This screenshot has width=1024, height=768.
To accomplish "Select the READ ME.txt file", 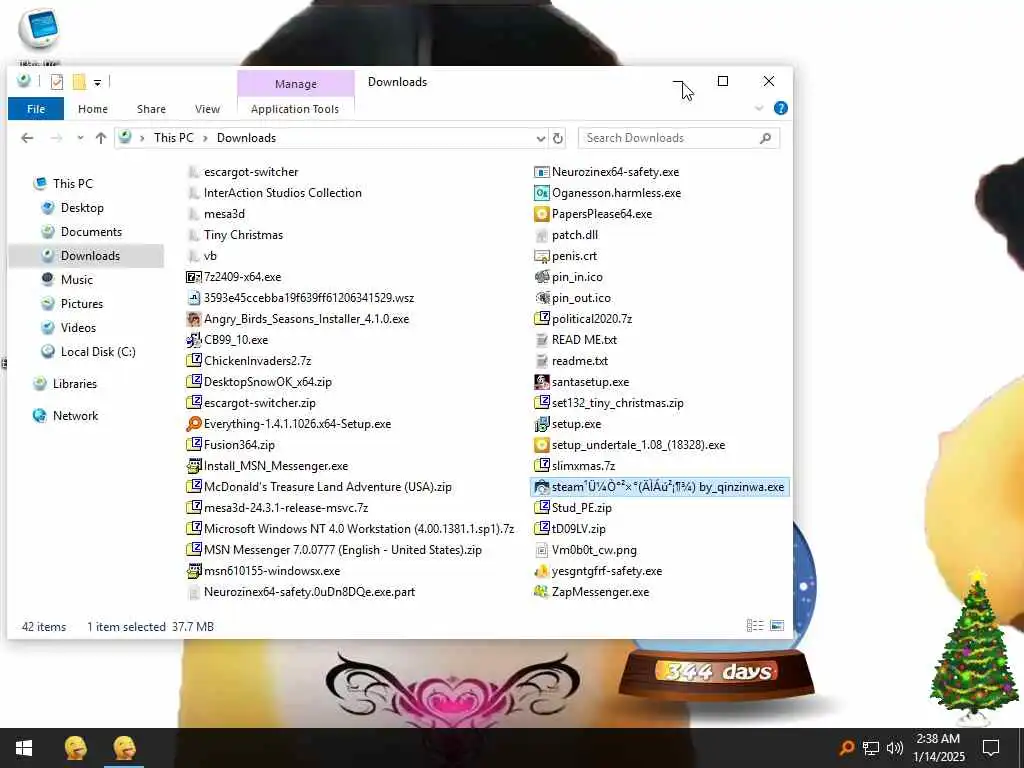I will click(584, 340).
